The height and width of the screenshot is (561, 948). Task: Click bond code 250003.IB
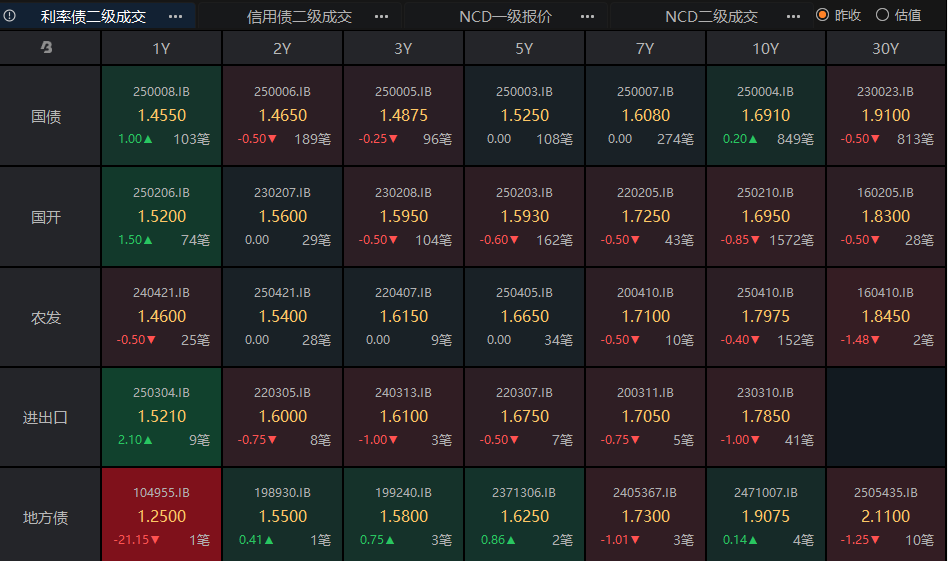tap(524, 92)
